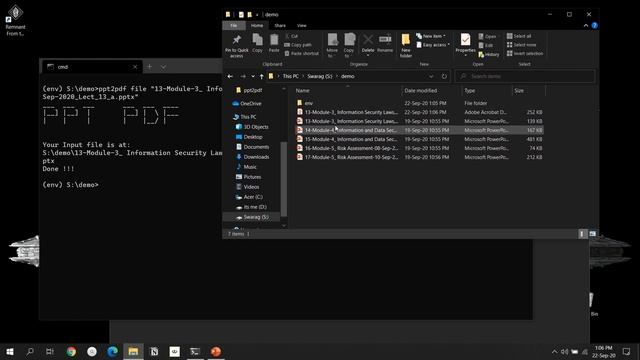Open Chrome from the taskbar
Screen dimensions: 640x360
(x=71, y=351)
